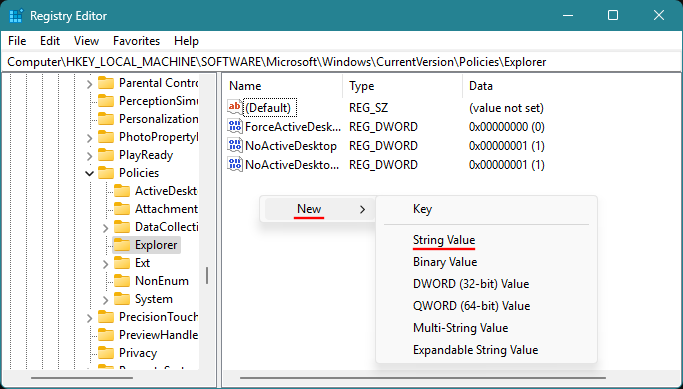Image resolution: width=683 pixels, height=389 pixels.
Task: Click the Explorer folder icon in tree
Action: click(122, 245)
